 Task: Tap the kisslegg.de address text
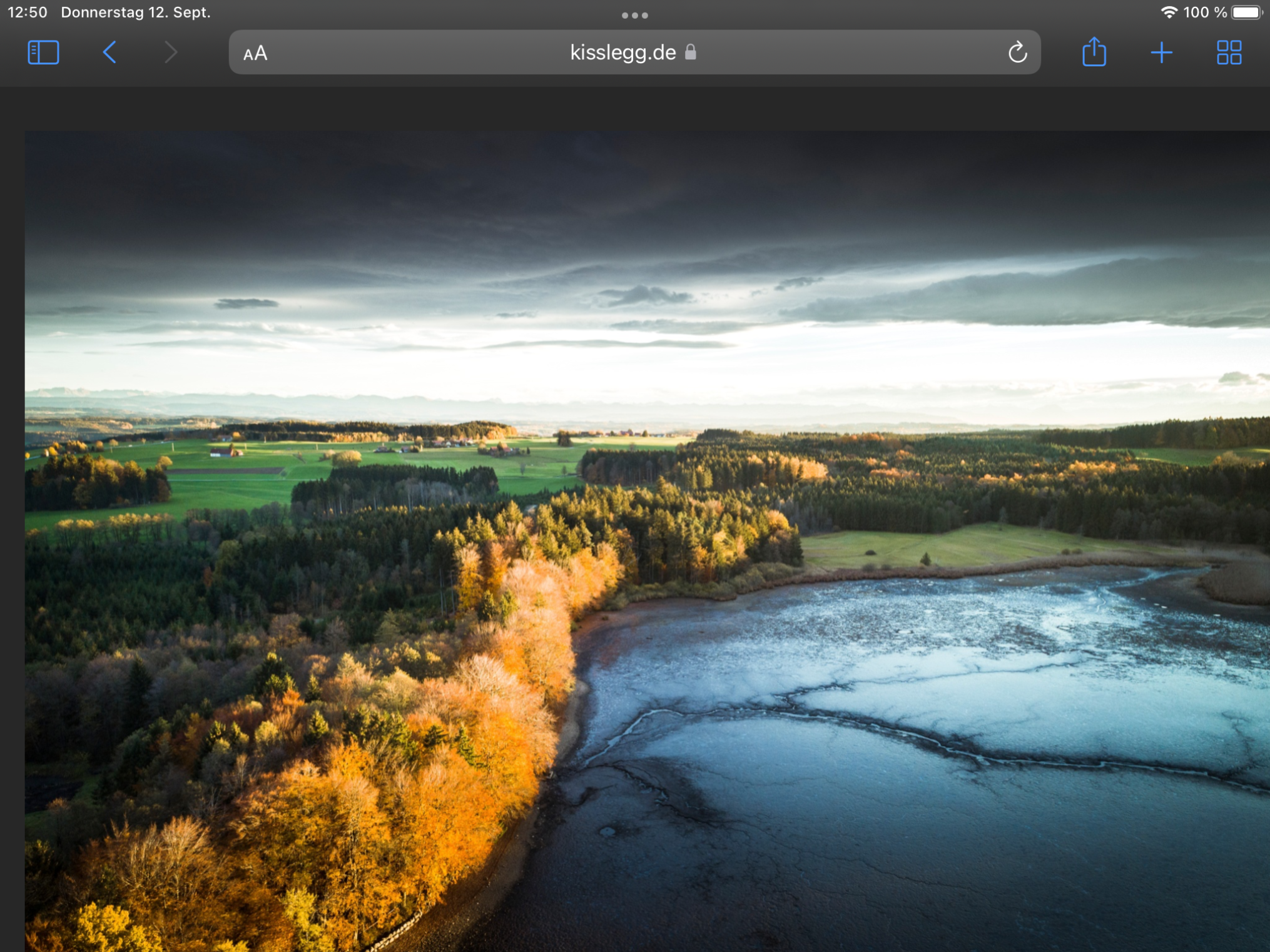point(622,53)
